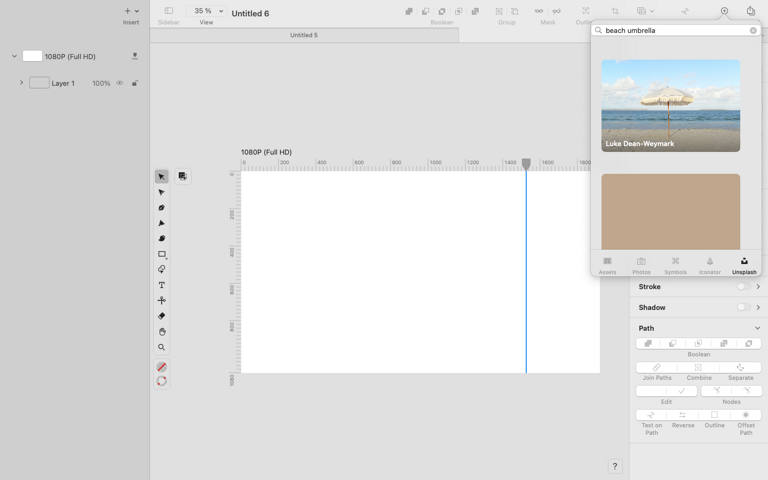Open the 35 % zoom view dropdown
This screenshot has width=768, height=480.
tap(206, 11)
